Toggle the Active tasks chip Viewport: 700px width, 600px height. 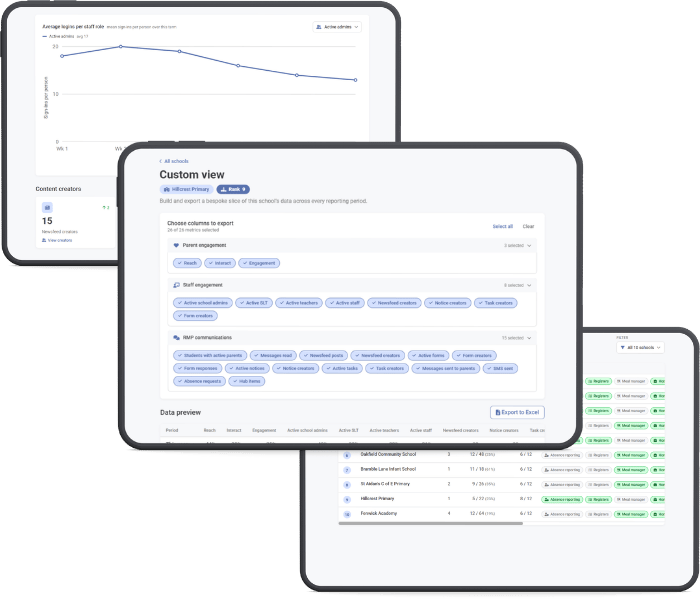coord(342,369)
